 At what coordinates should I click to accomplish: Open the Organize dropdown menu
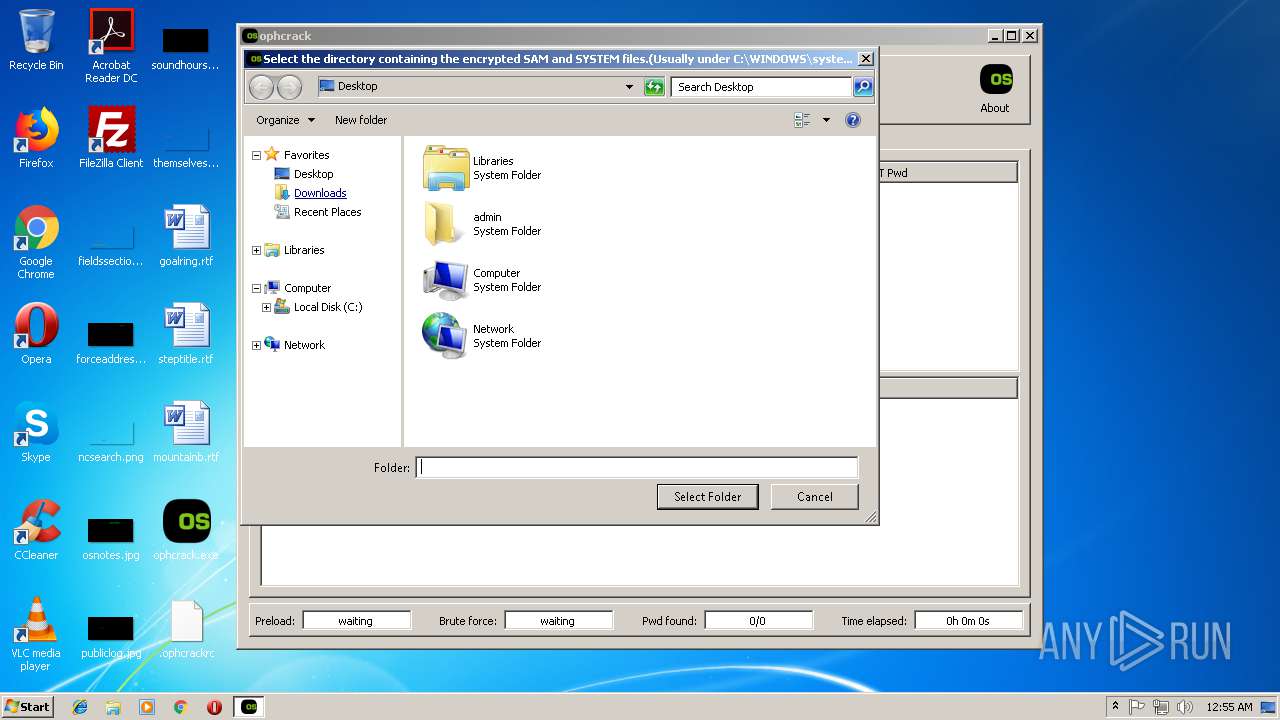tap(285, 120)
